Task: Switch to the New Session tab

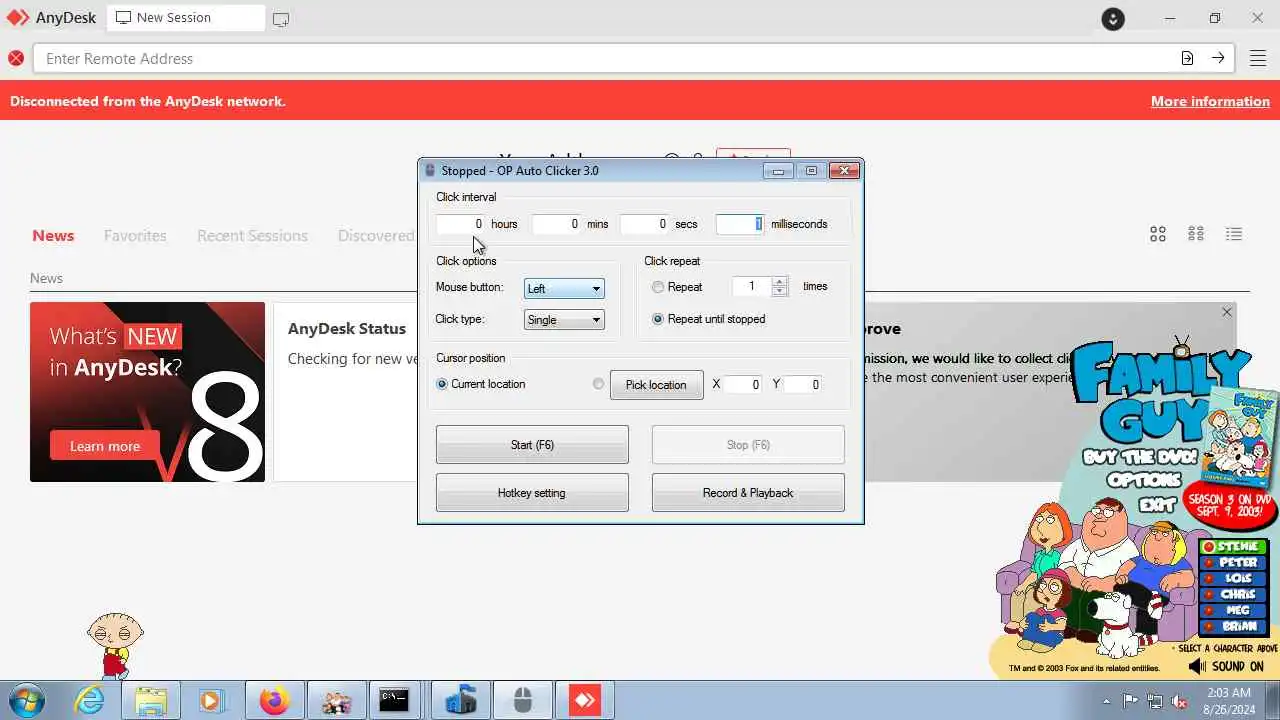Action: pyautogui.click(x=185, y=18)
